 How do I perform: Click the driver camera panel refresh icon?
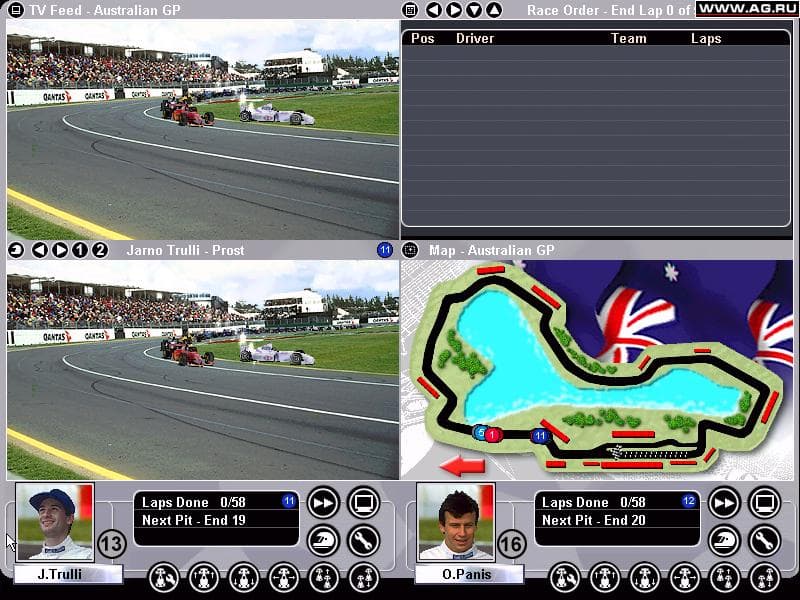[x=17, y=250]
